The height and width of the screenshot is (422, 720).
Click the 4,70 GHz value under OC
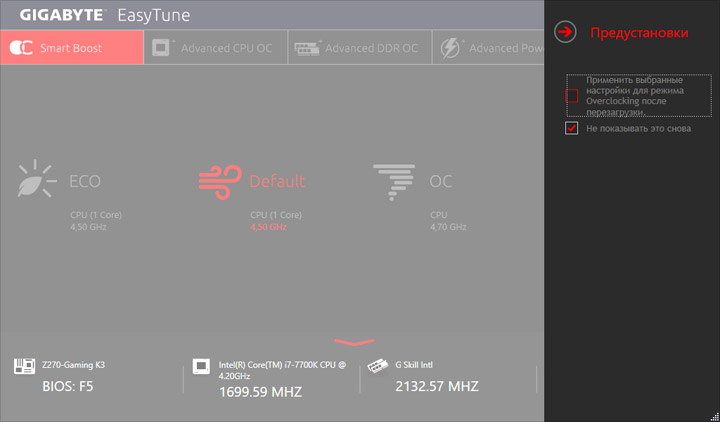[x=448, y=227]
